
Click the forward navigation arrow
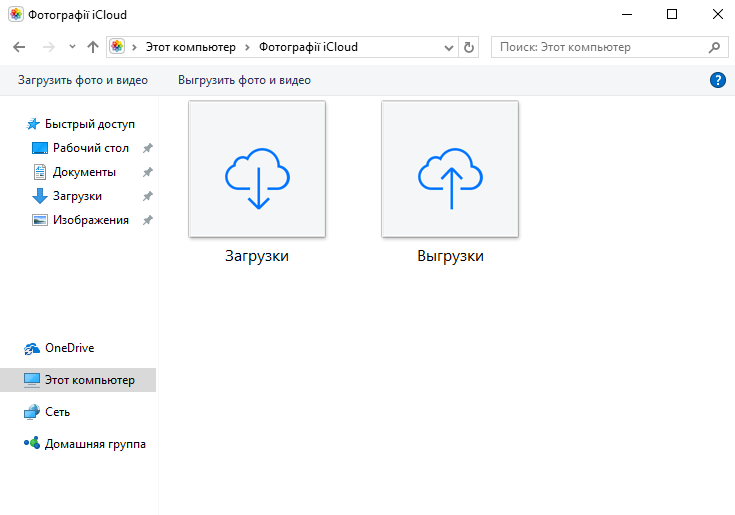point(49,47)
